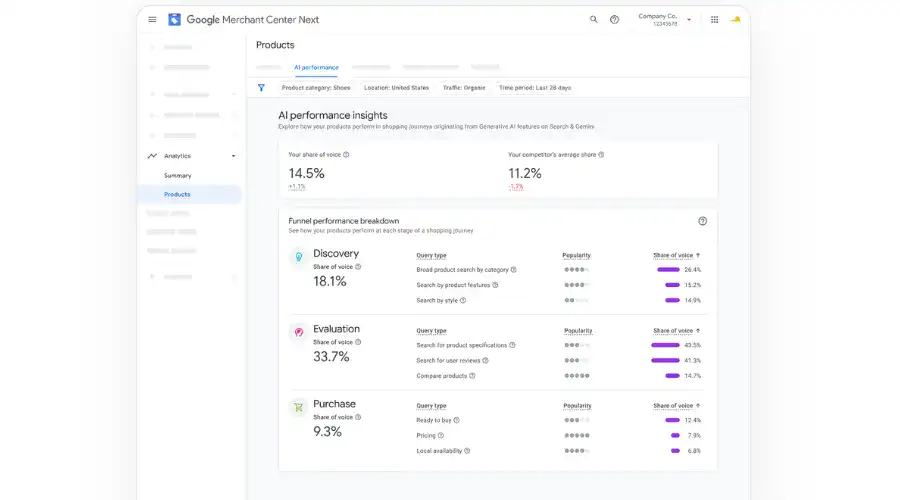Select Products under Analytics in sidebar

(177, 195)
